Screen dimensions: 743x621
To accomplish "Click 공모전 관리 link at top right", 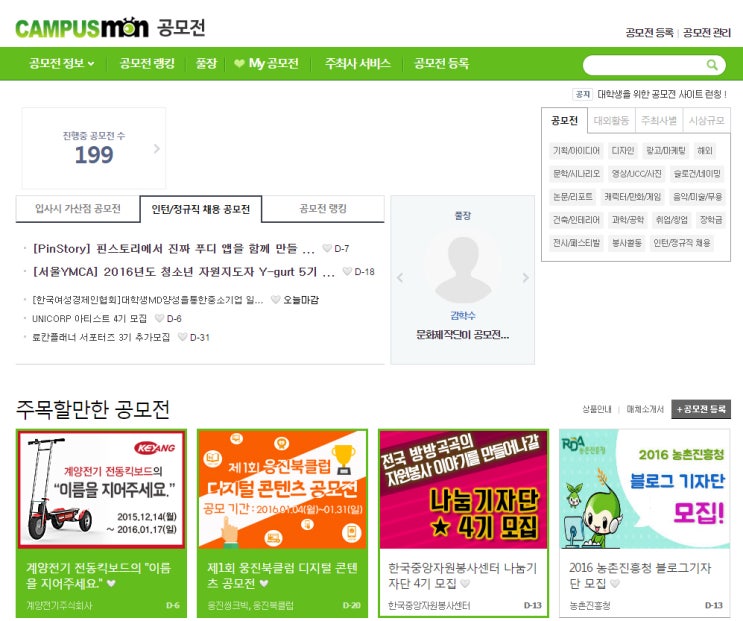I will (x=707, y=33).
